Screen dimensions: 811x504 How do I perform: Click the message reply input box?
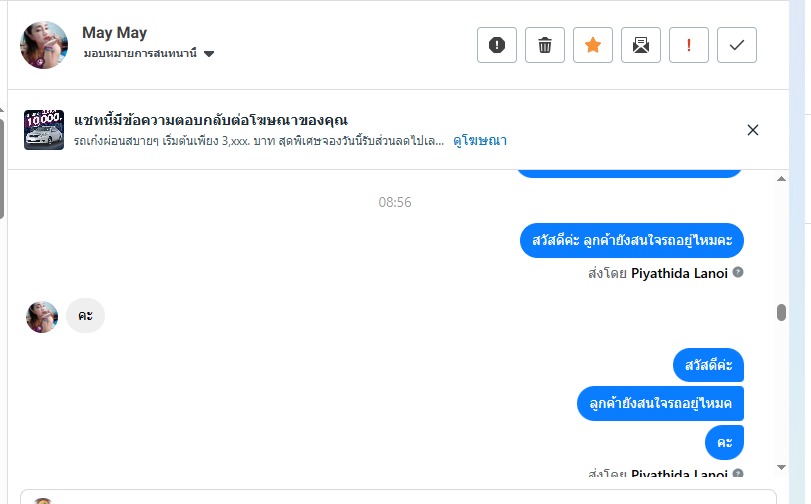pyautogui.click(x=400, y=497)
